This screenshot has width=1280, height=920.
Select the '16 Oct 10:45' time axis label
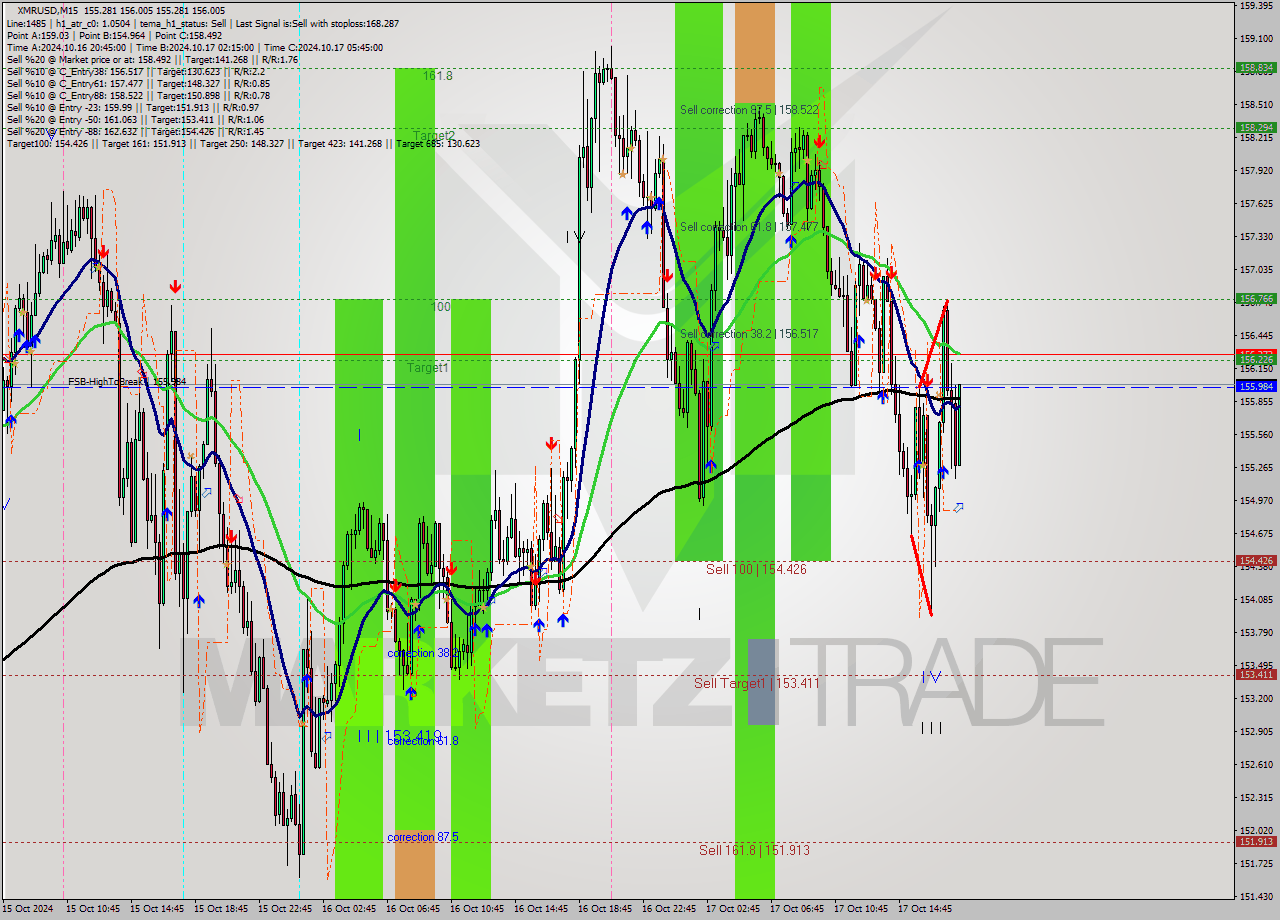[x=476, y=909]
